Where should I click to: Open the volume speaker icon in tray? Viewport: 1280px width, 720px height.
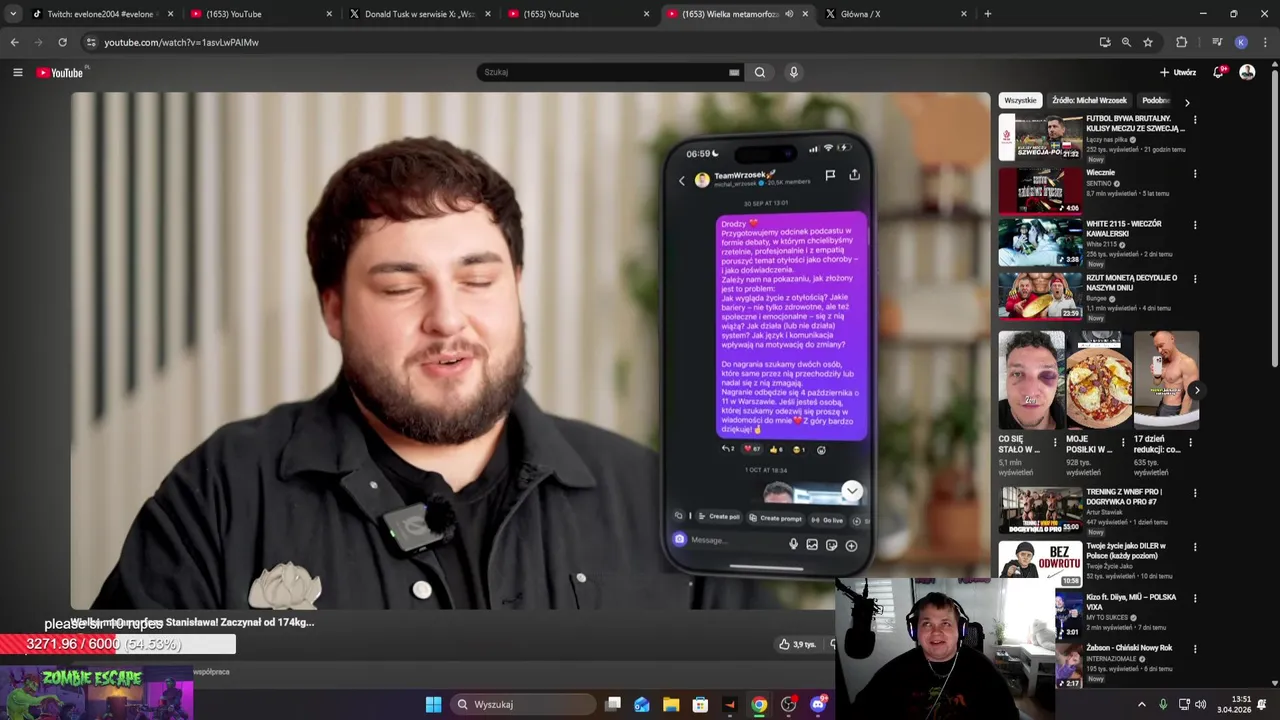(x=1200, y=704)
